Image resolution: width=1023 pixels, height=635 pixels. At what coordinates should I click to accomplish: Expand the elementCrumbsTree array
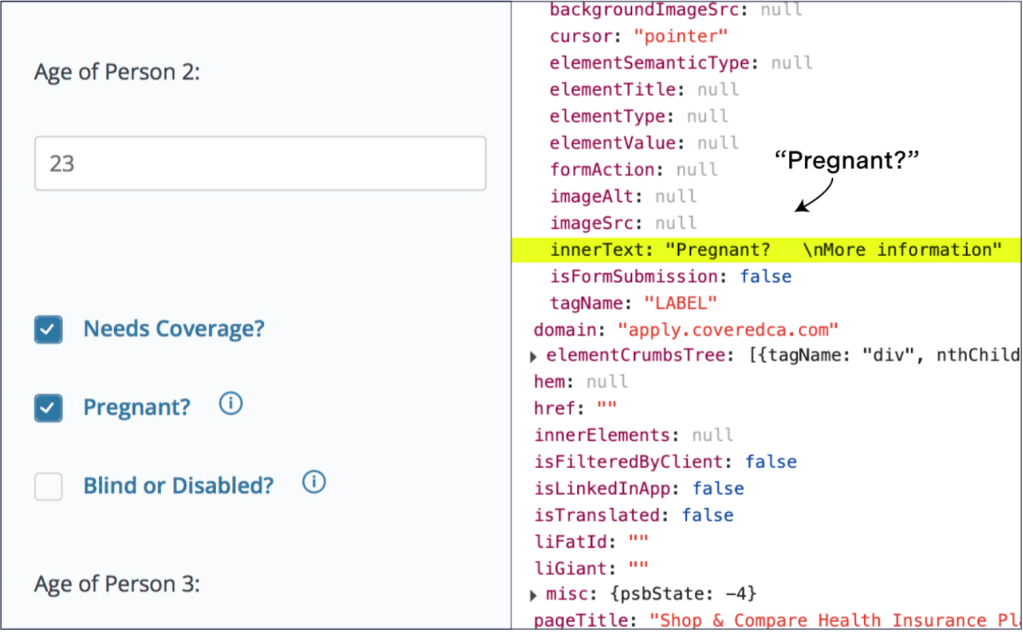534,356
